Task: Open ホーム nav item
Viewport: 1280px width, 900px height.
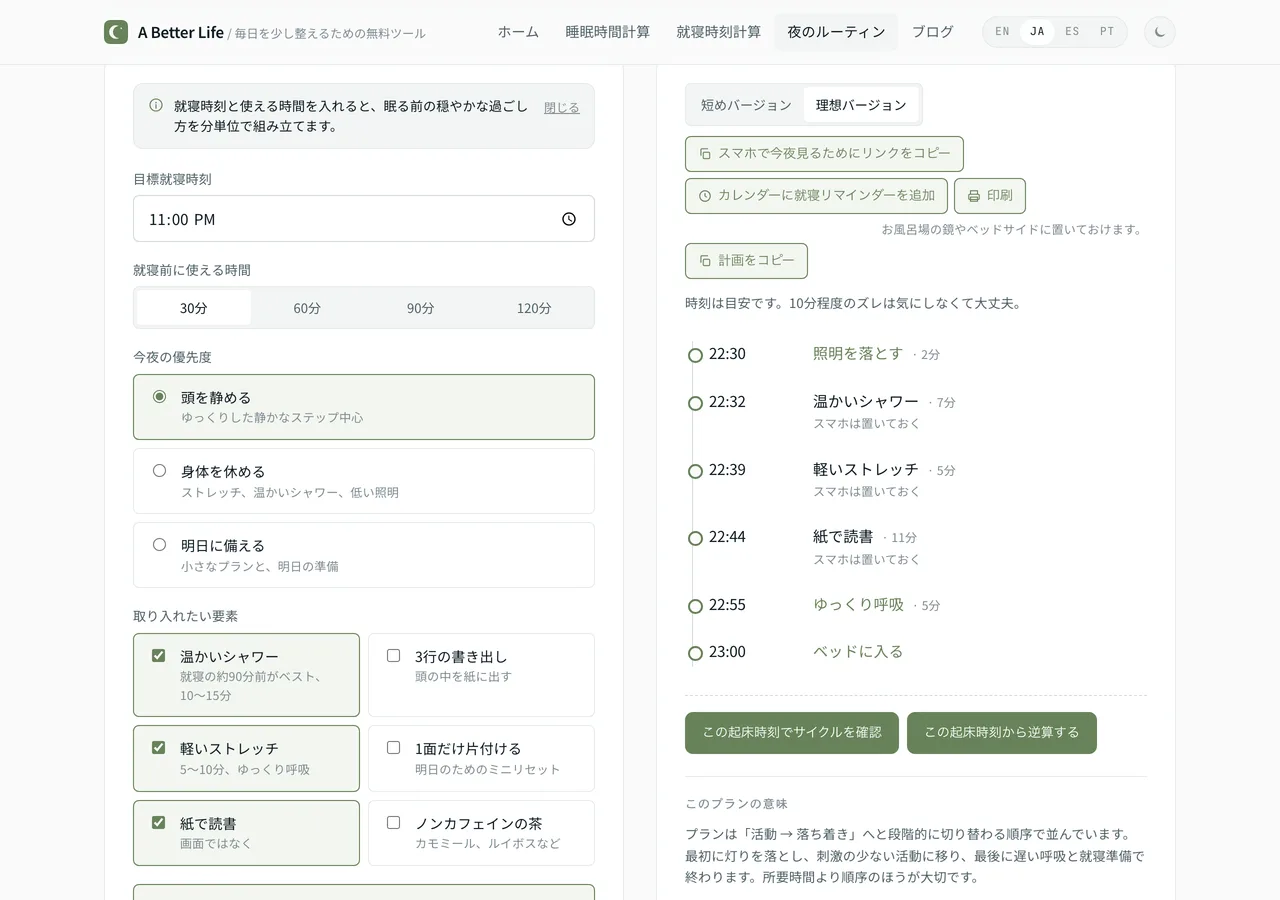Action: (518, 32)
